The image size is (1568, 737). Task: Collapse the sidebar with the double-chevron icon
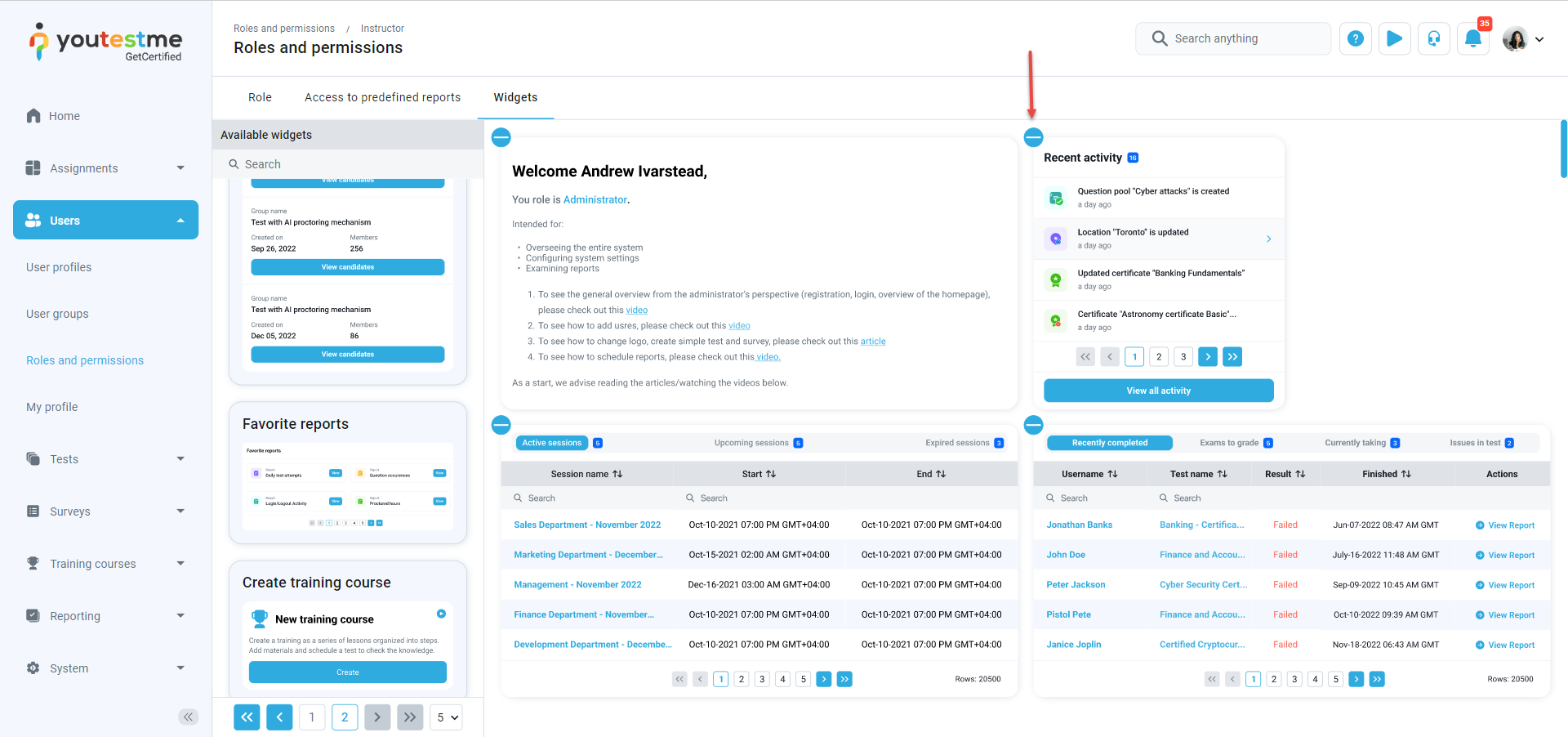point(189,717)
